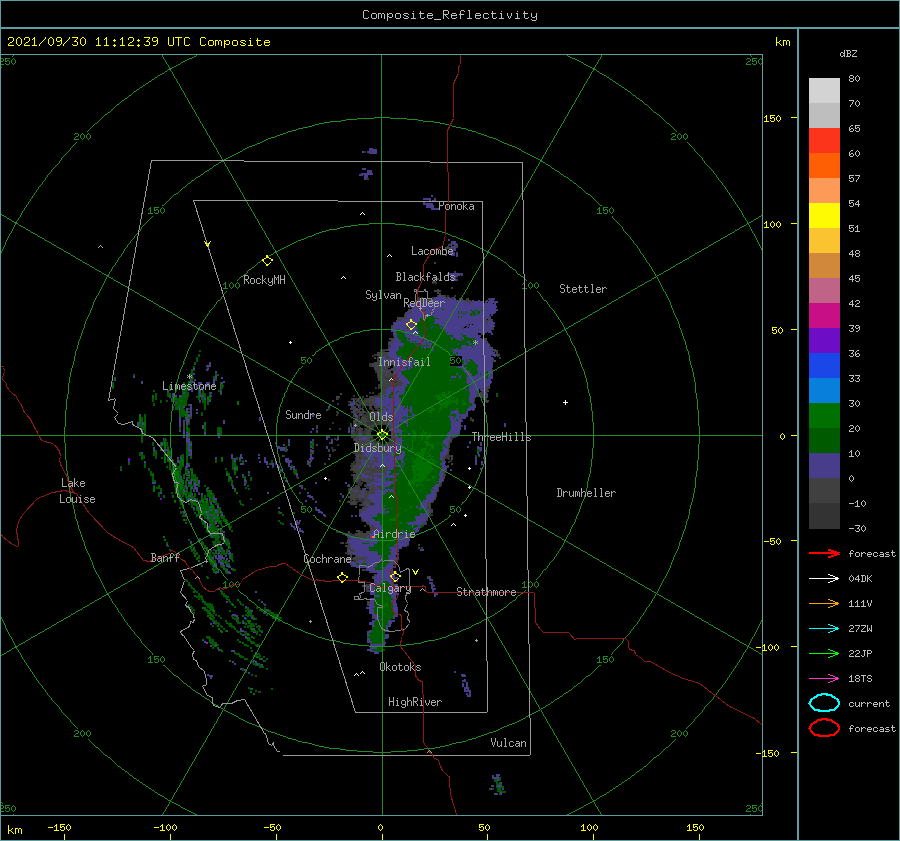This screenshot has height=841, width=900.
Task: Click the Composite_Reflectivity title
Action: (450, 15)
